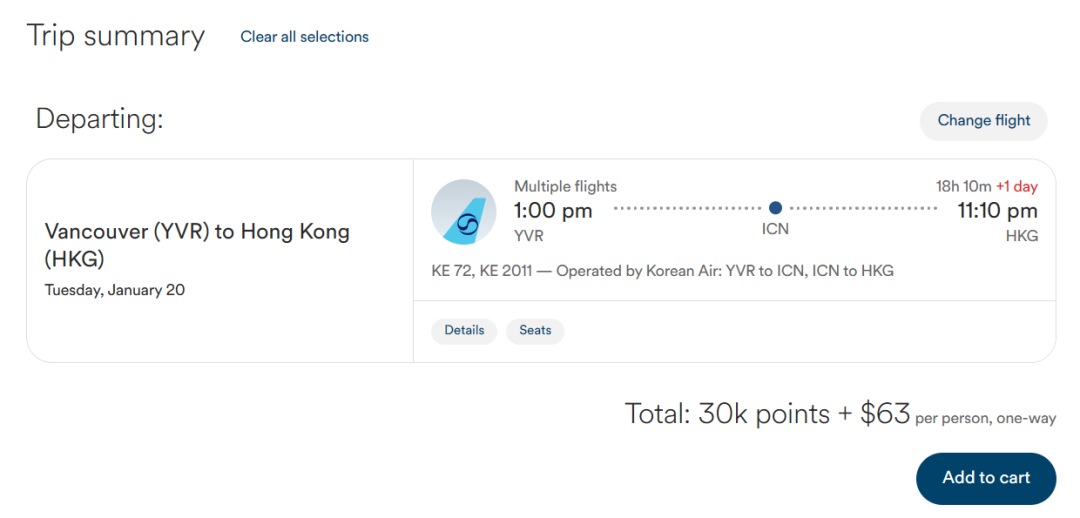Click the Korean Air airline logo
This screenshot has width=1080, height=518.
[x=464, y=212]
